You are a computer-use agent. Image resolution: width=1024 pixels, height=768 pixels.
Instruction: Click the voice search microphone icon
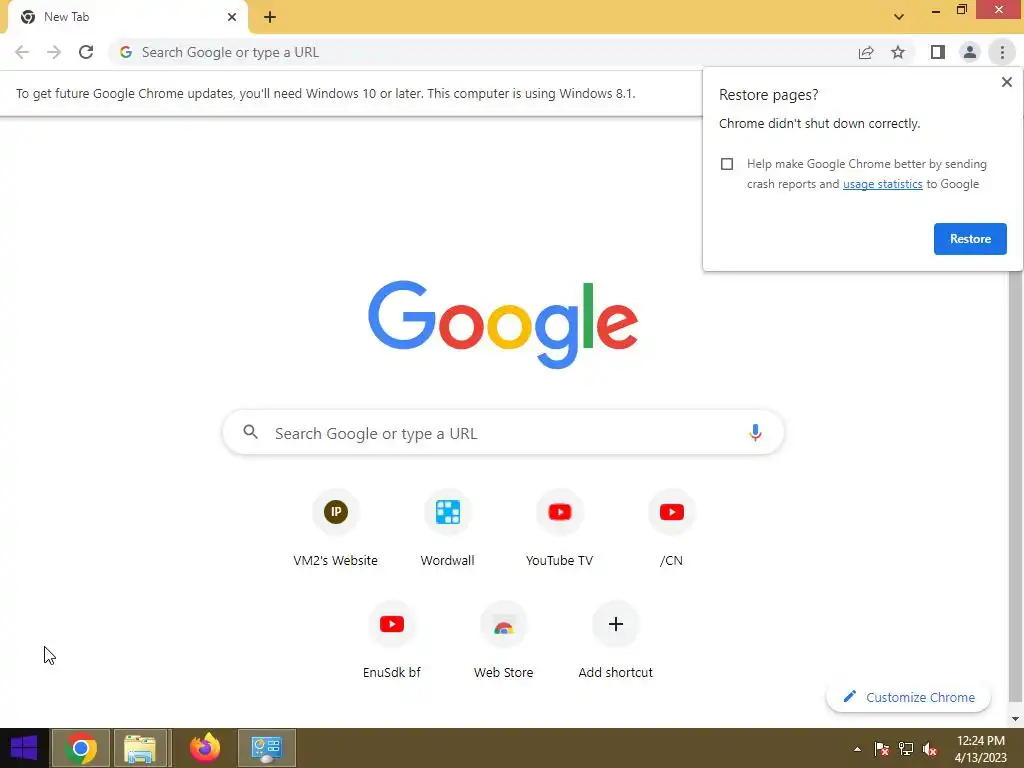point(755,432)
